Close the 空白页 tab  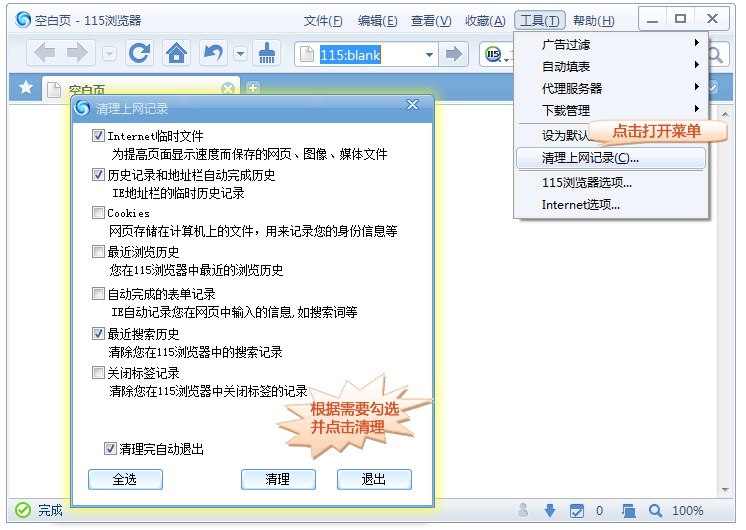228,88
